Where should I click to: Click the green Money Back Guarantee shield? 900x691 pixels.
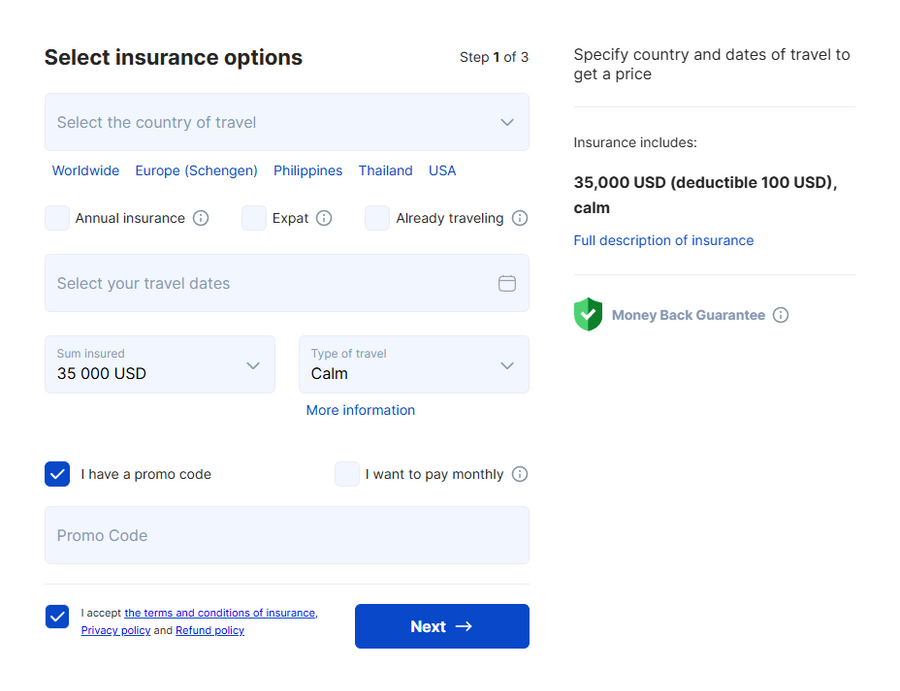pos(588,314)
